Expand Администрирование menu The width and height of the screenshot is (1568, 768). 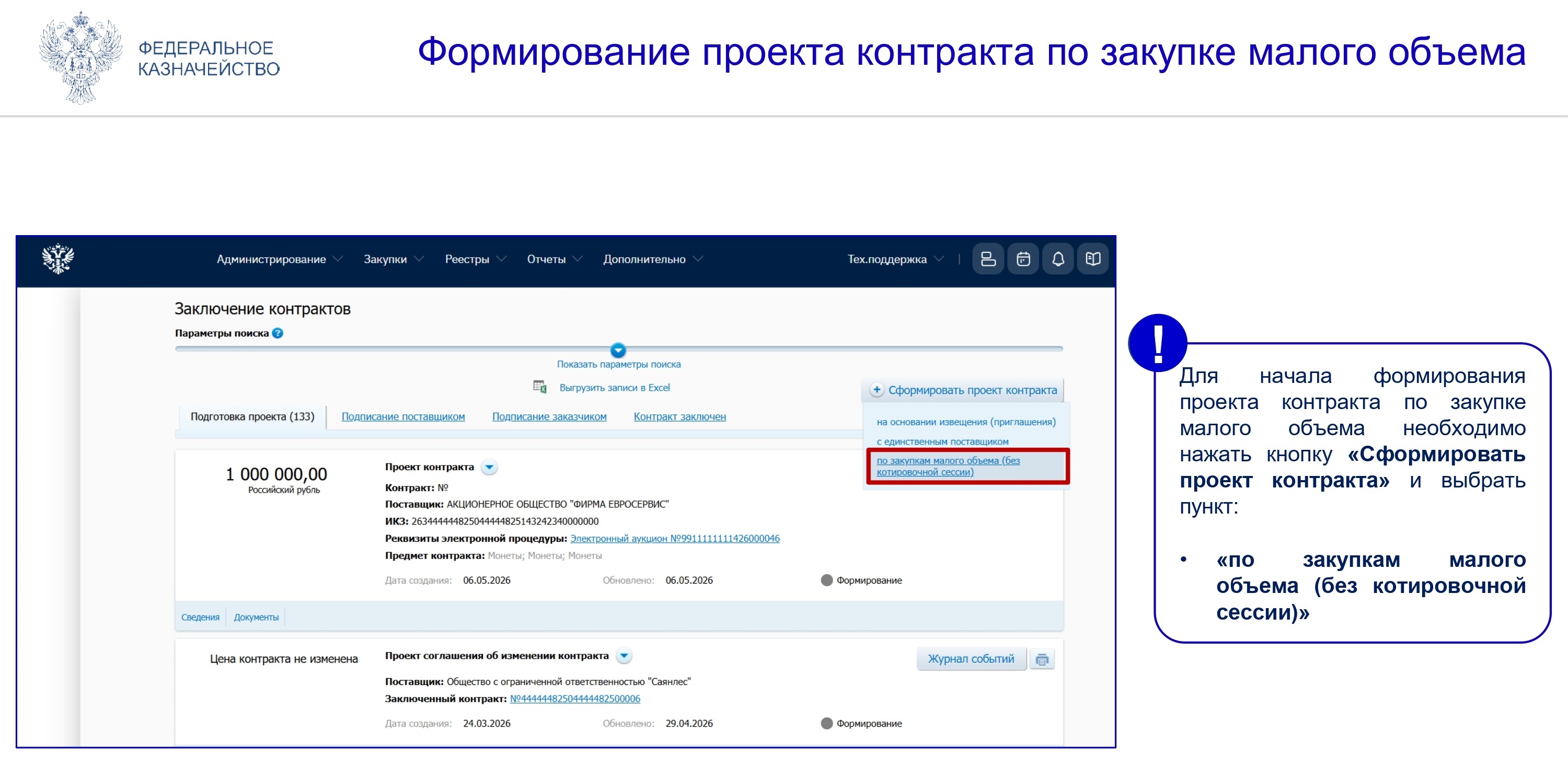point(280,259)
